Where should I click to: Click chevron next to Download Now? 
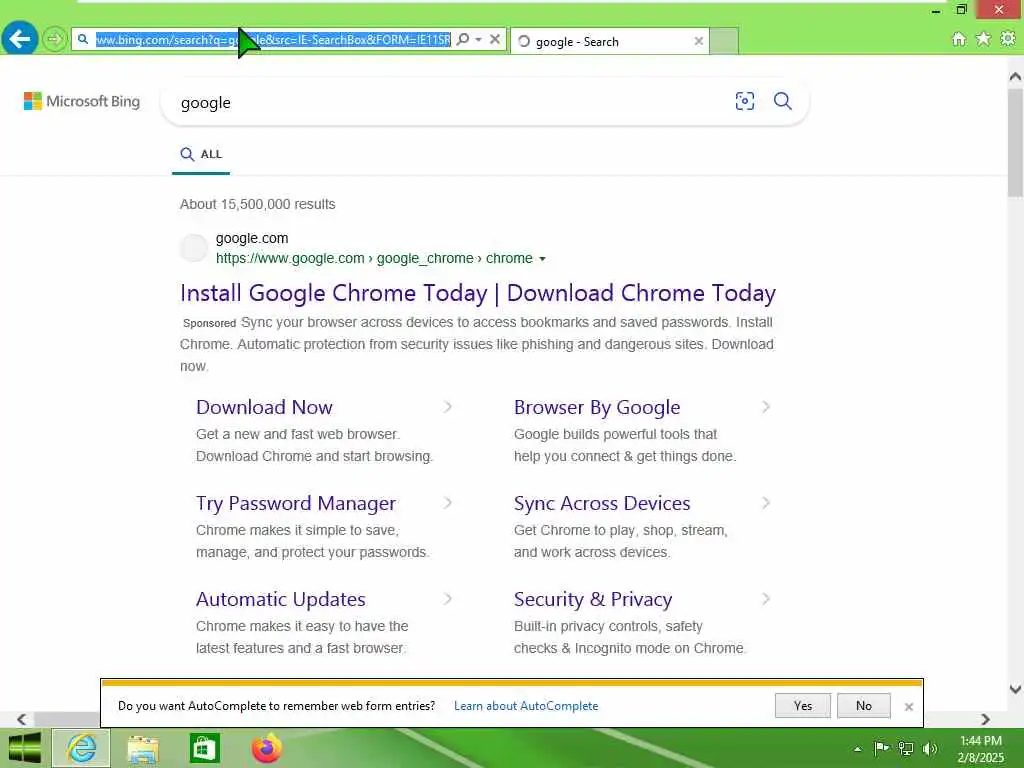(448, 407)
